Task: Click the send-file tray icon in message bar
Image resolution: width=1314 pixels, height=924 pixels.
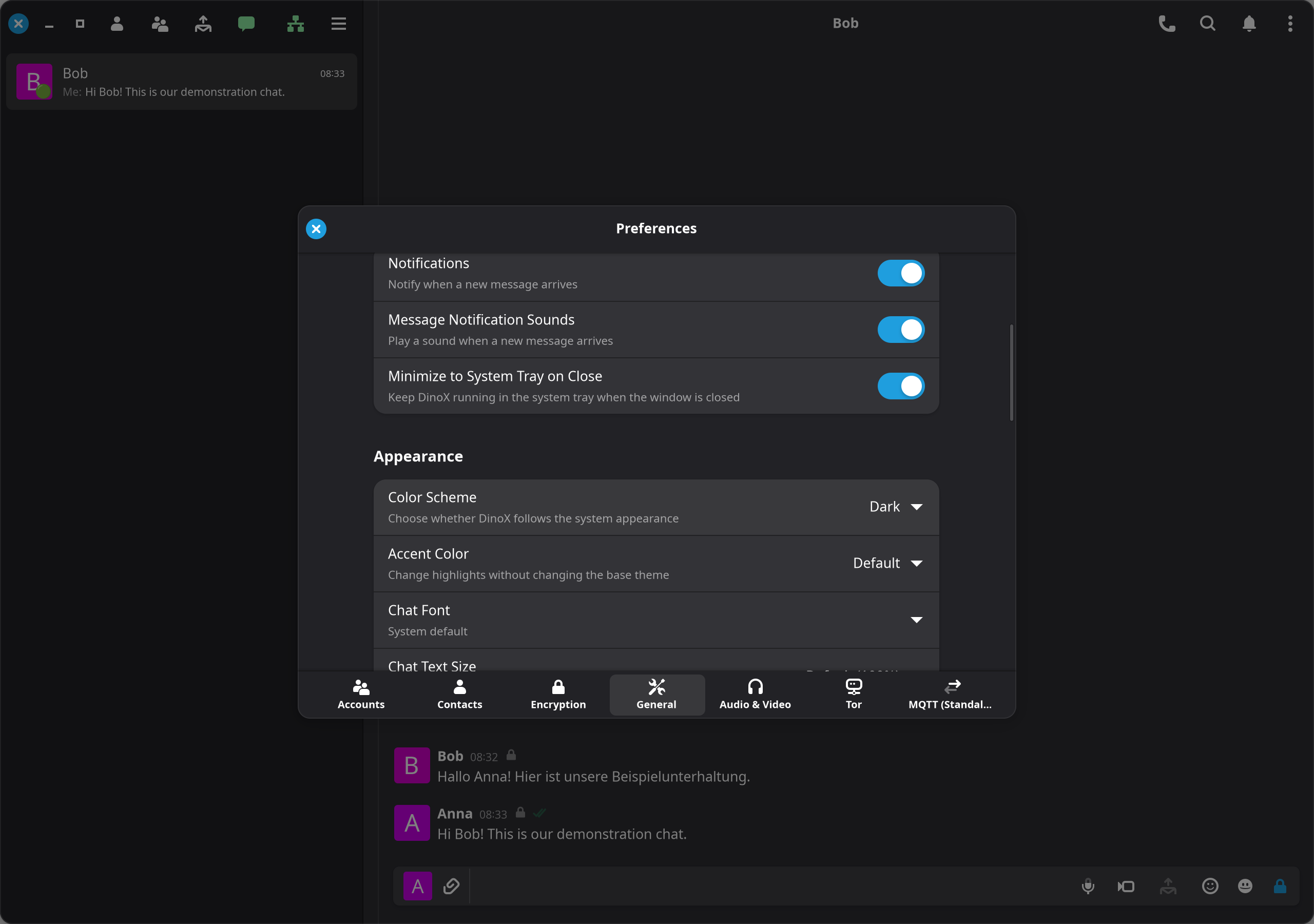Action: pyautogui.click(x=1168, y=886)
